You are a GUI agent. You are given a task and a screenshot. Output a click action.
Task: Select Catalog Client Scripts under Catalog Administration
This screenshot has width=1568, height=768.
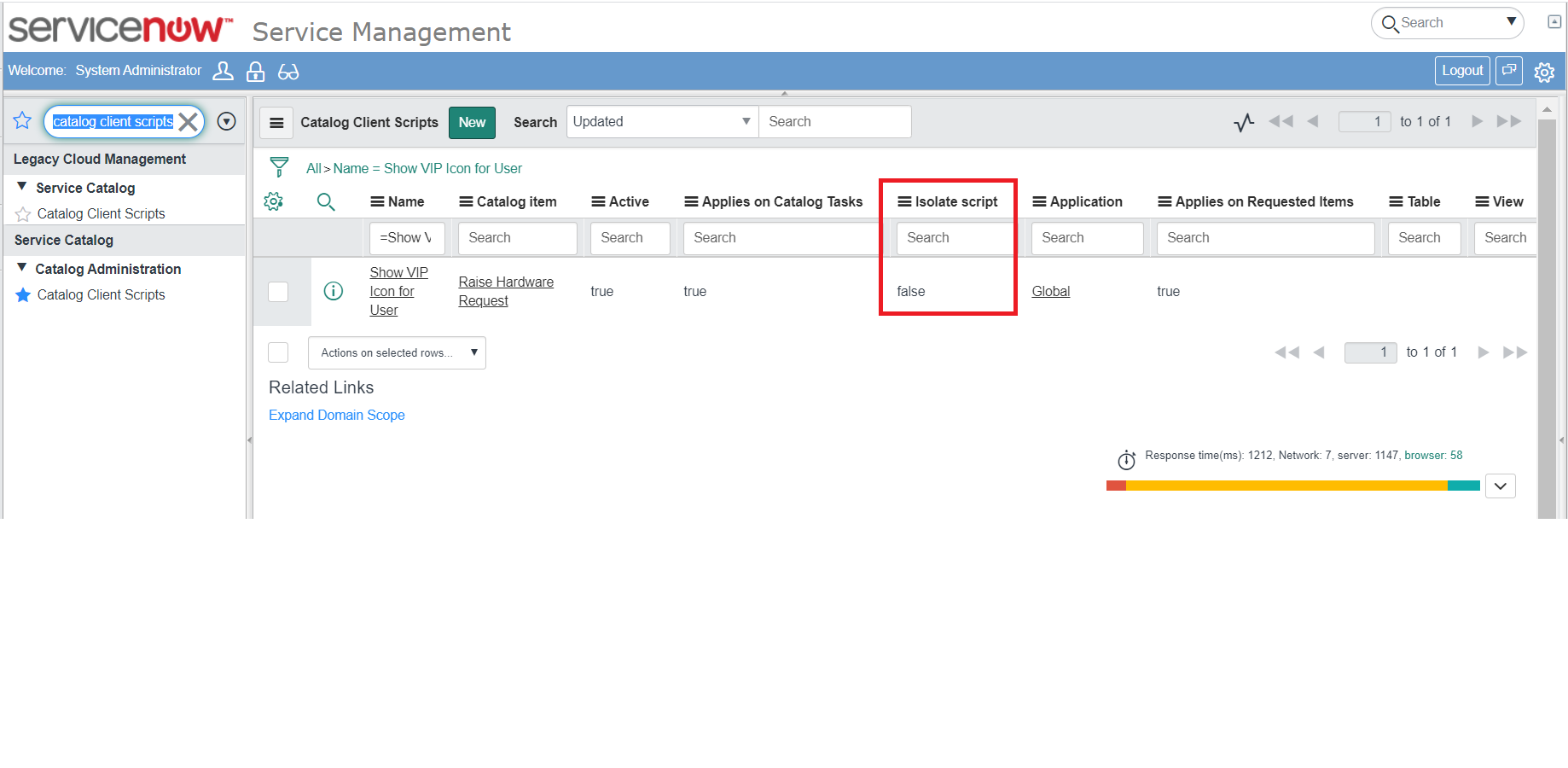click(99, 294)
